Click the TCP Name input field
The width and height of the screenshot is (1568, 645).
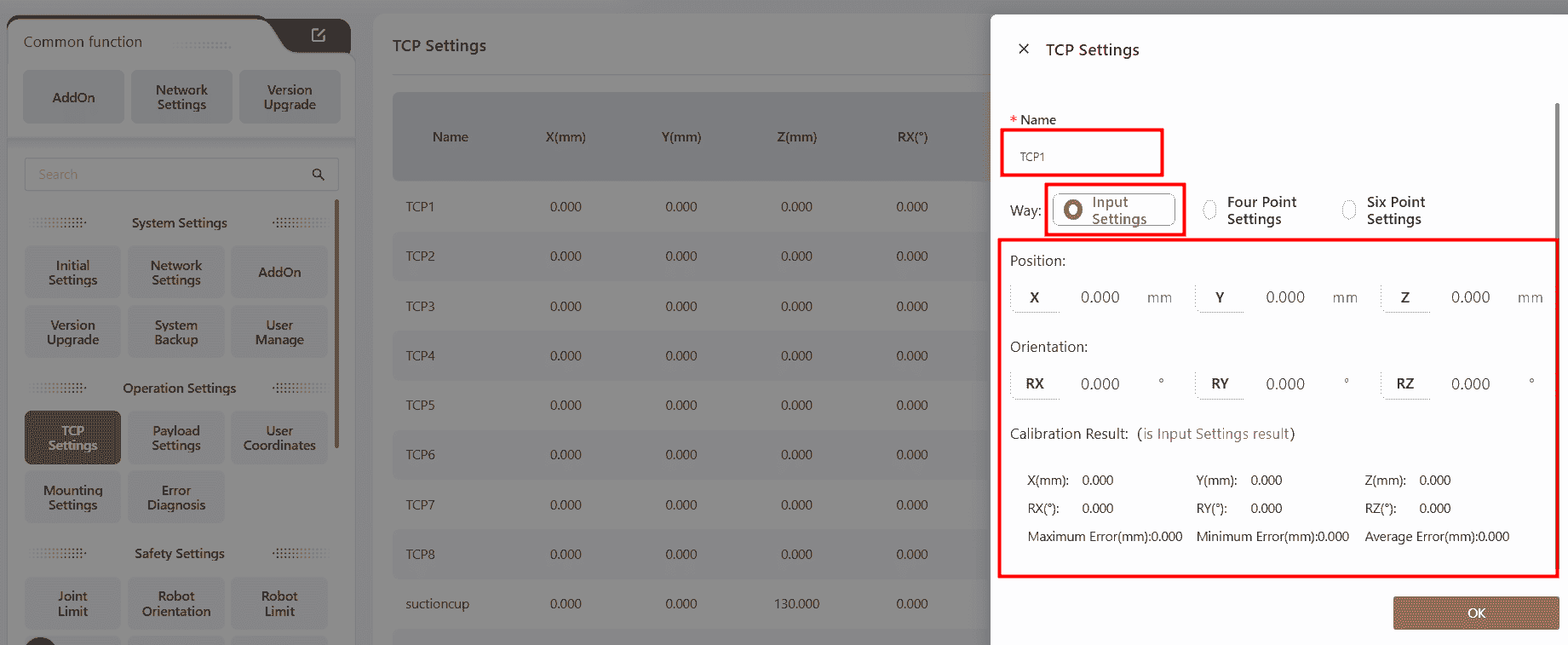click(x=1082, y=157)
